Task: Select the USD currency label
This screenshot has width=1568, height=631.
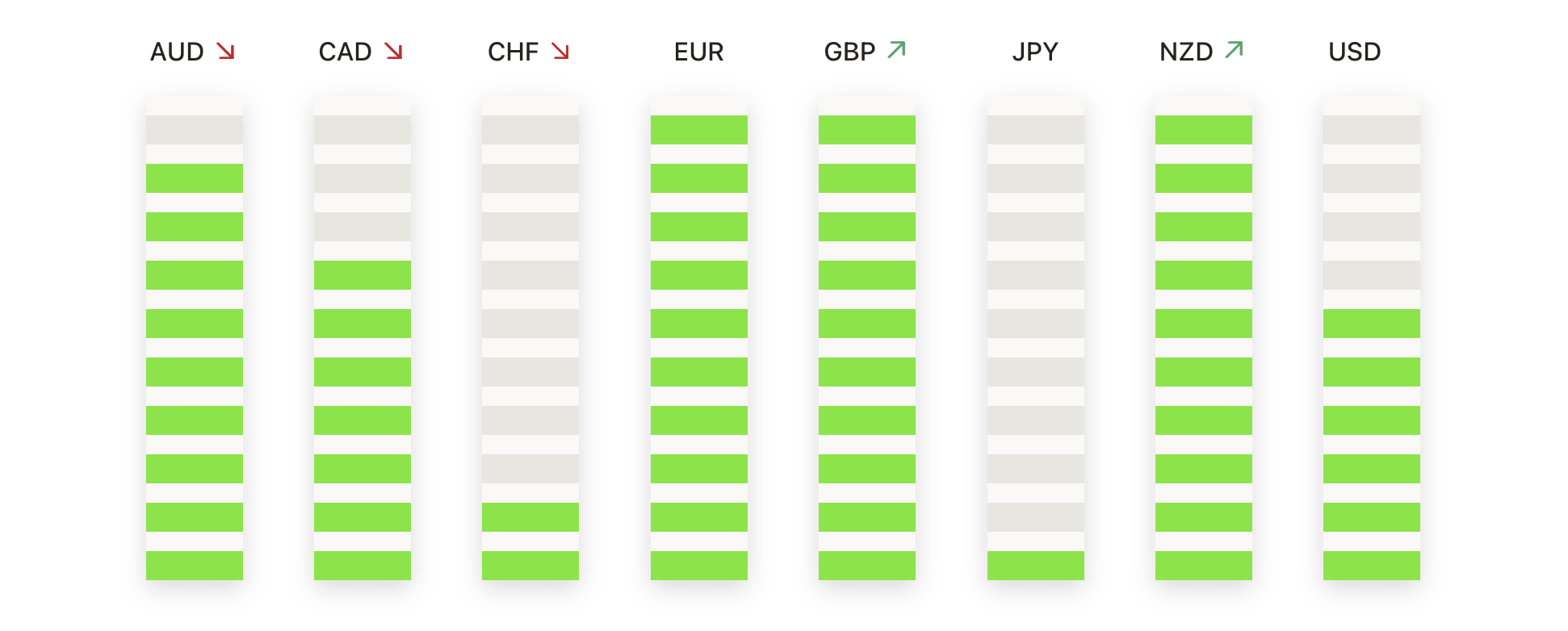Action: click(1355, 52)
